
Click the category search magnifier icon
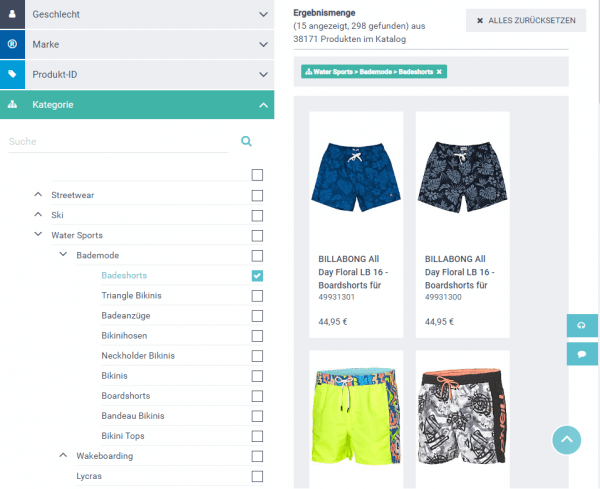coord(246,141)
